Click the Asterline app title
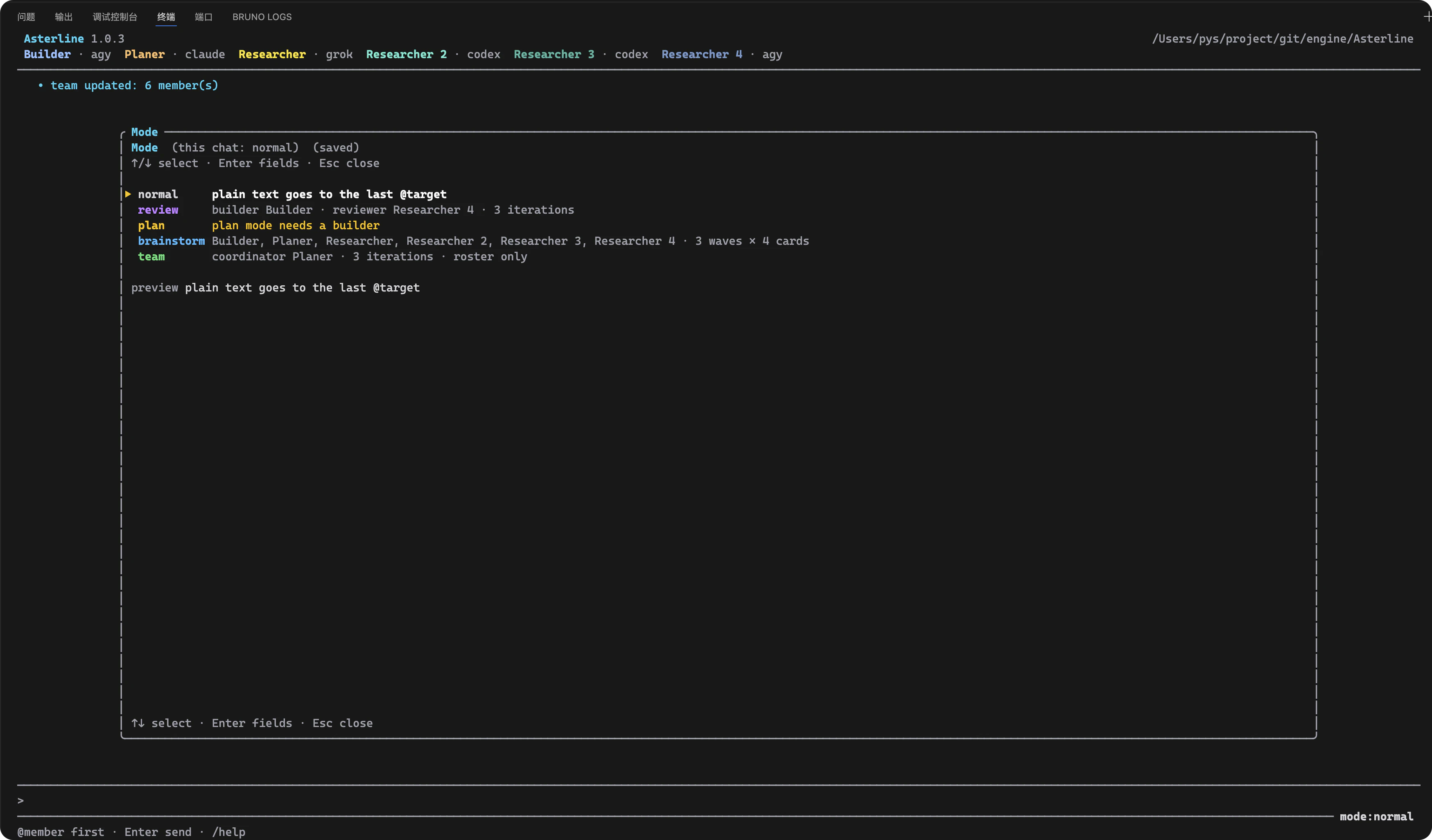 (54, 38)
